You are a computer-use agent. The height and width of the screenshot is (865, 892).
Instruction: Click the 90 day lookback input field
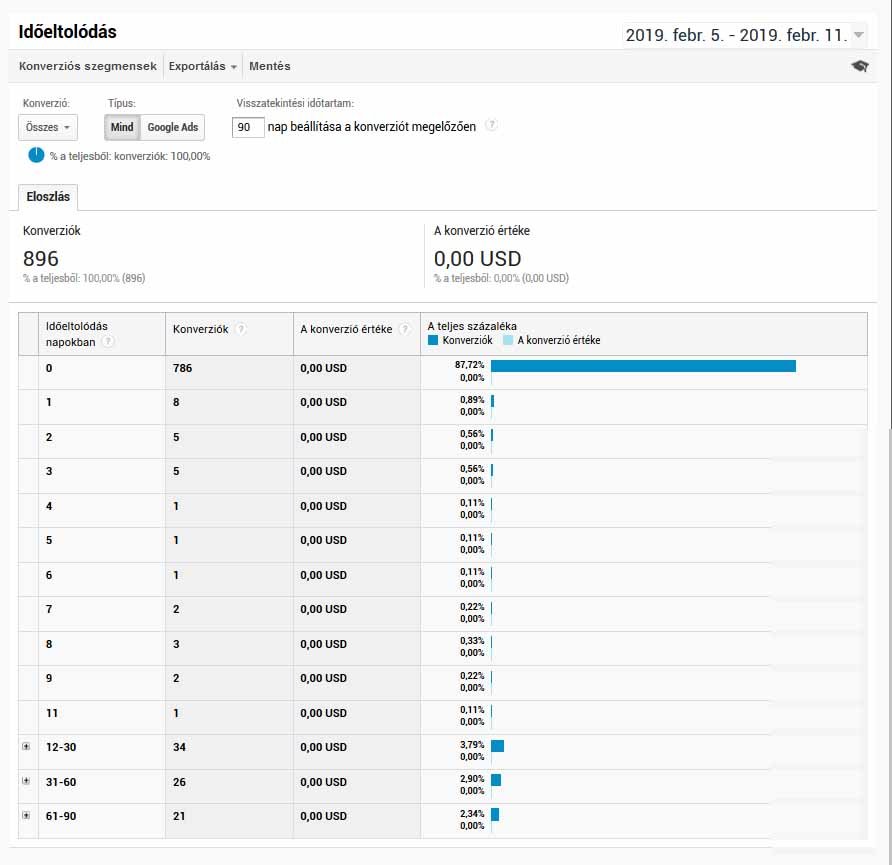point(248,127)
